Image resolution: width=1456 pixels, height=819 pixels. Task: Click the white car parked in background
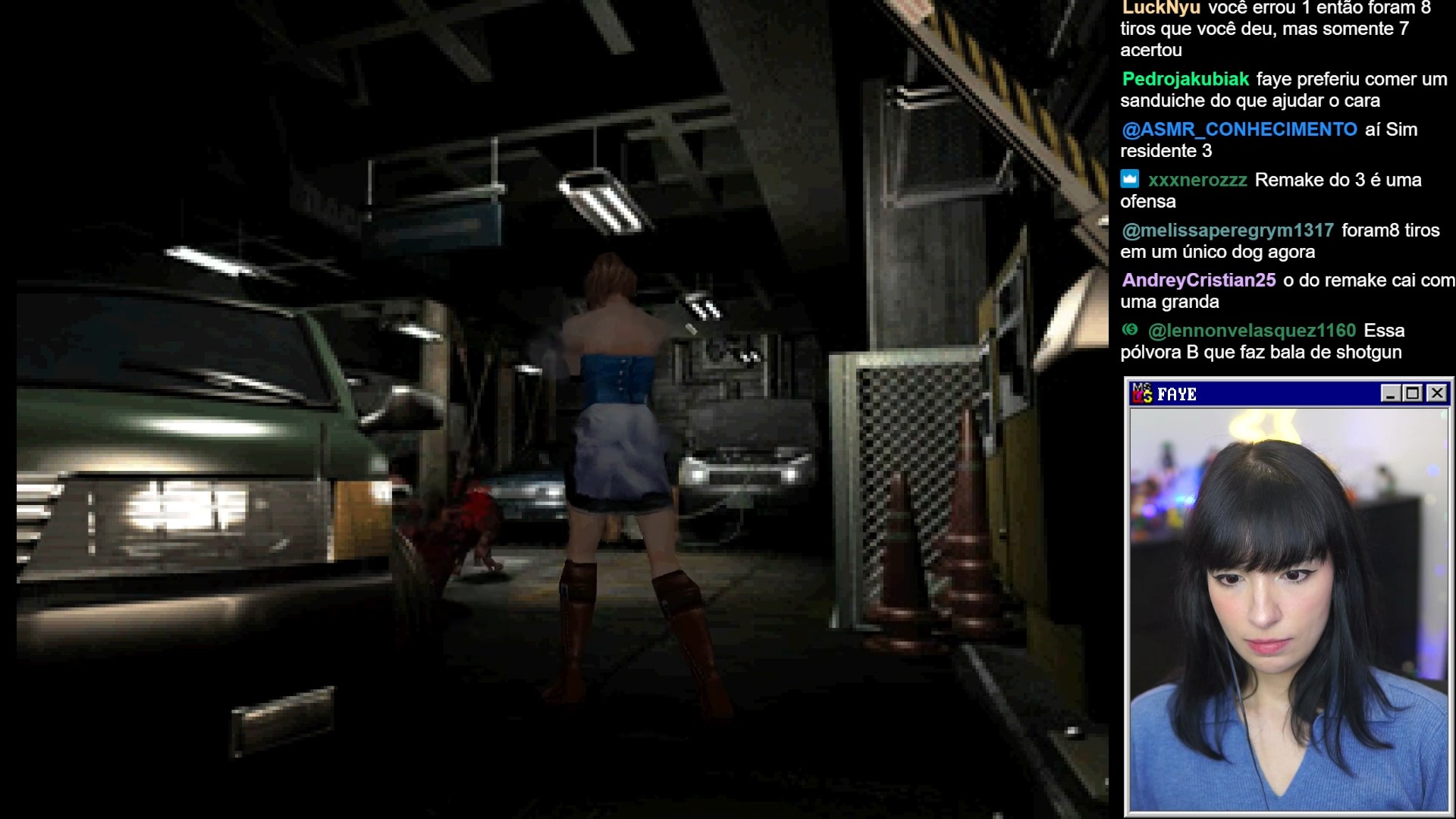point(747,463)
